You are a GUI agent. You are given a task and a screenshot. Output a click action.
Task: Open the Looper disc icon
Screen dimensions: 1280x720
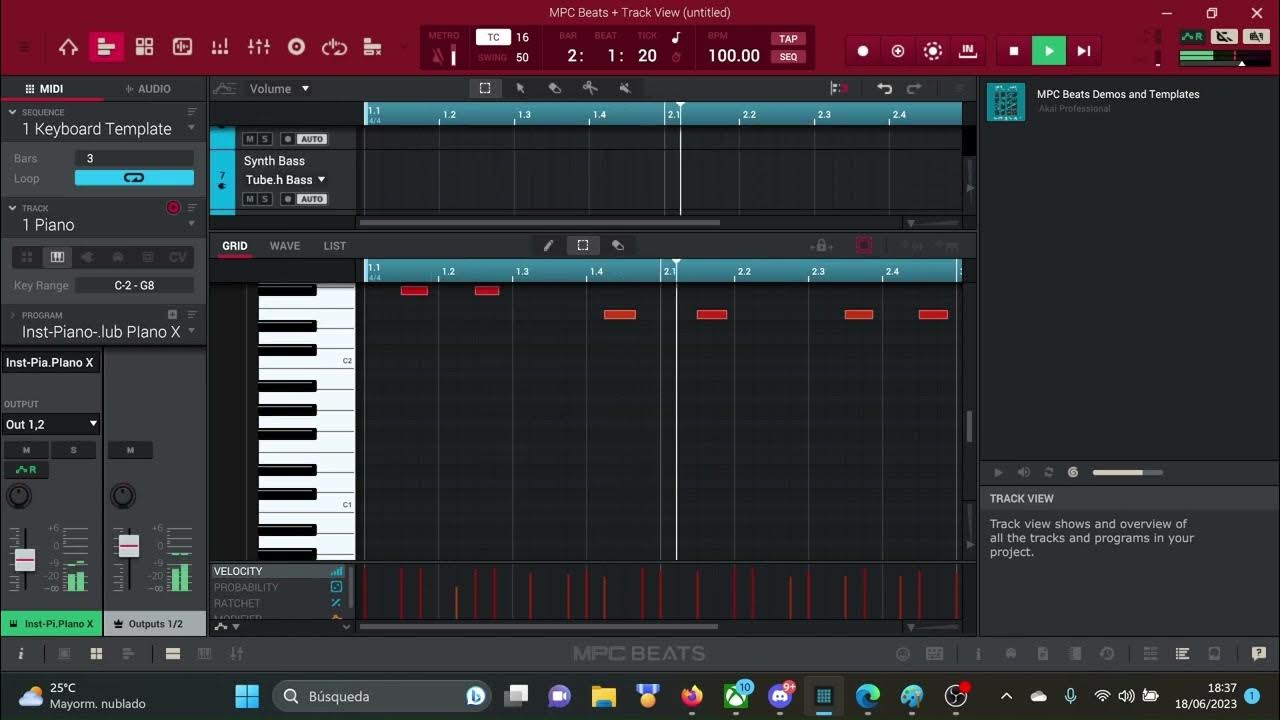(x=296, y=47)
